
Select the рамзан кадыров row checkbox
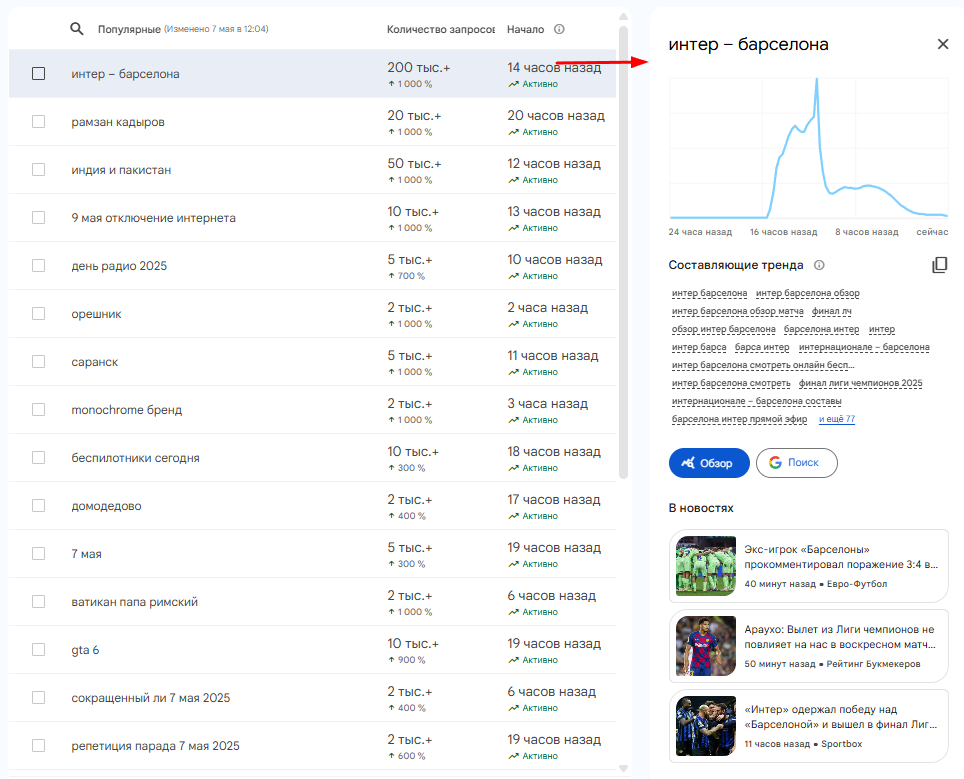38,122
